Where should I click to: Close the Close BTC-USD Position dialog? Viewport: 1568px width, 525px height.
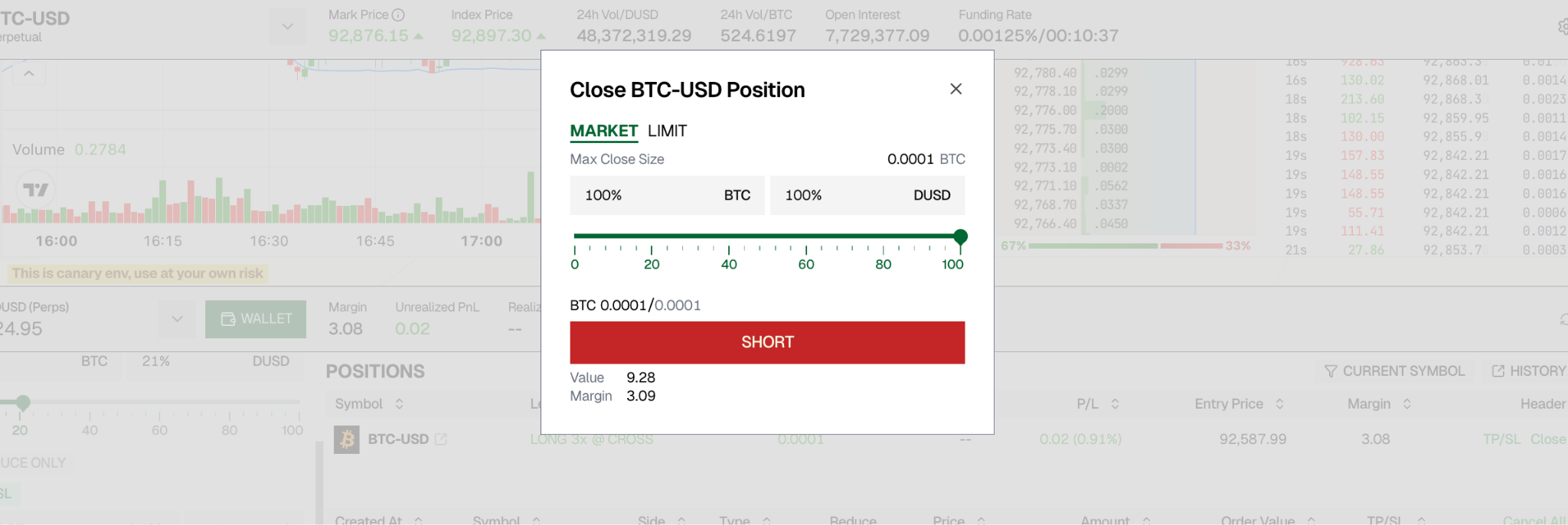tap(955, 89)
